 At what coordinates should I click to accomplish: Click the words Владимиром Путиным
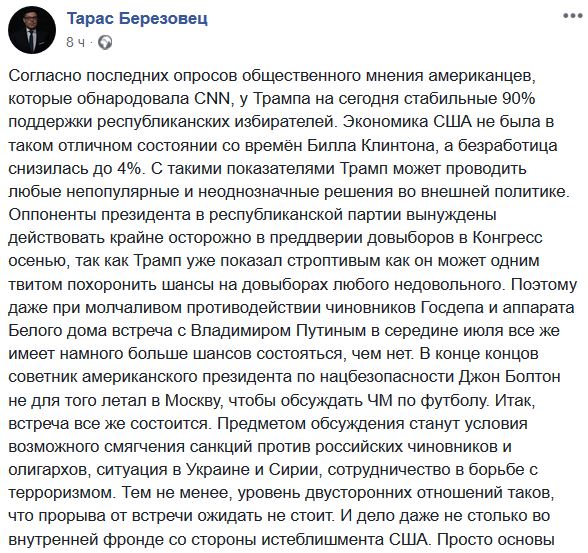[278, 331]
